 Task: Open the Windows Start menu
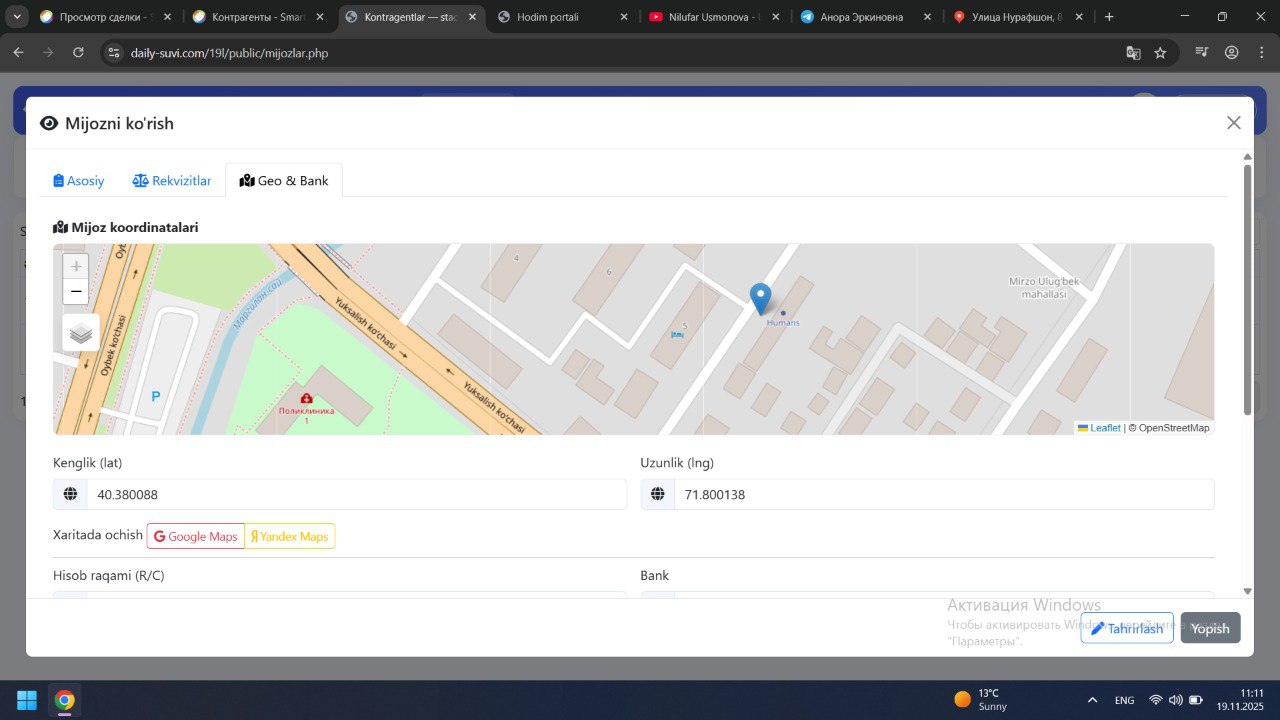[27, 700]
